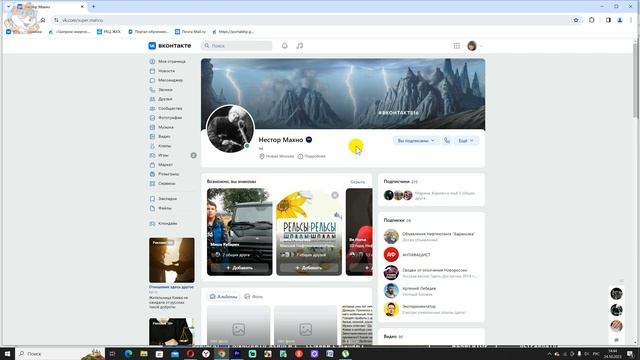Click the round badge beside Игры
Screen dimensions: 640x360
tap(193, 156)
